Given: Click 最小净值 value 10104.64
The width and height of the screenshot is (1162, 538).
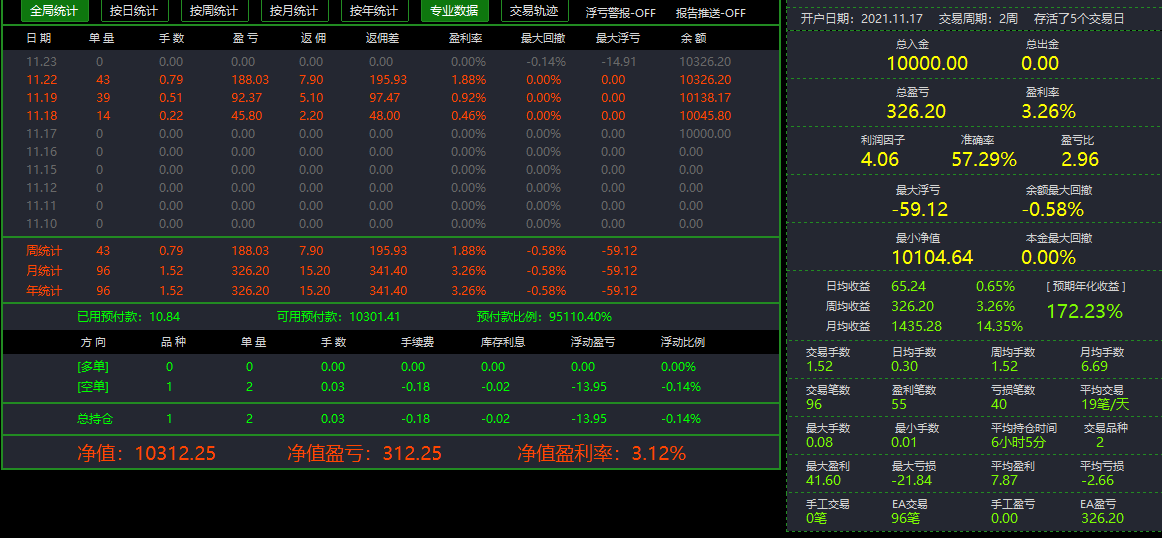Looking at the screenshot, I should pyautogui.click(x=932, y=258).
